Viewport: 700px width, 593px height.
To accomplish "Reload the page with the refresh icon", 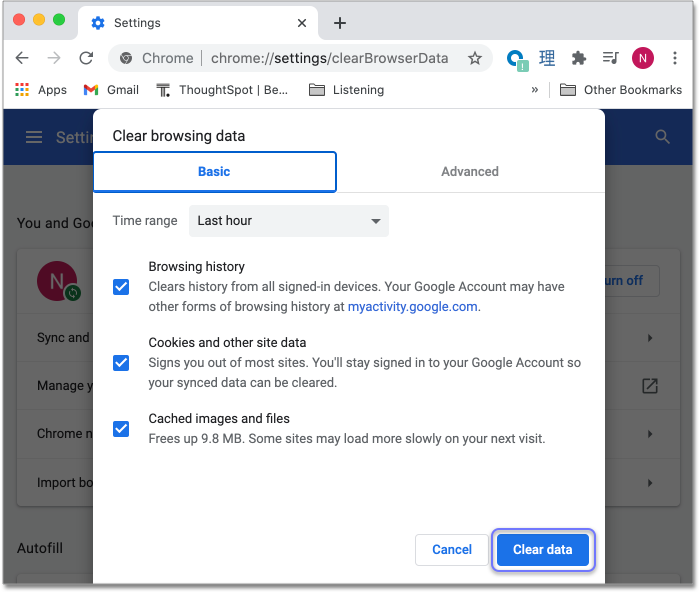I will 86,58.
